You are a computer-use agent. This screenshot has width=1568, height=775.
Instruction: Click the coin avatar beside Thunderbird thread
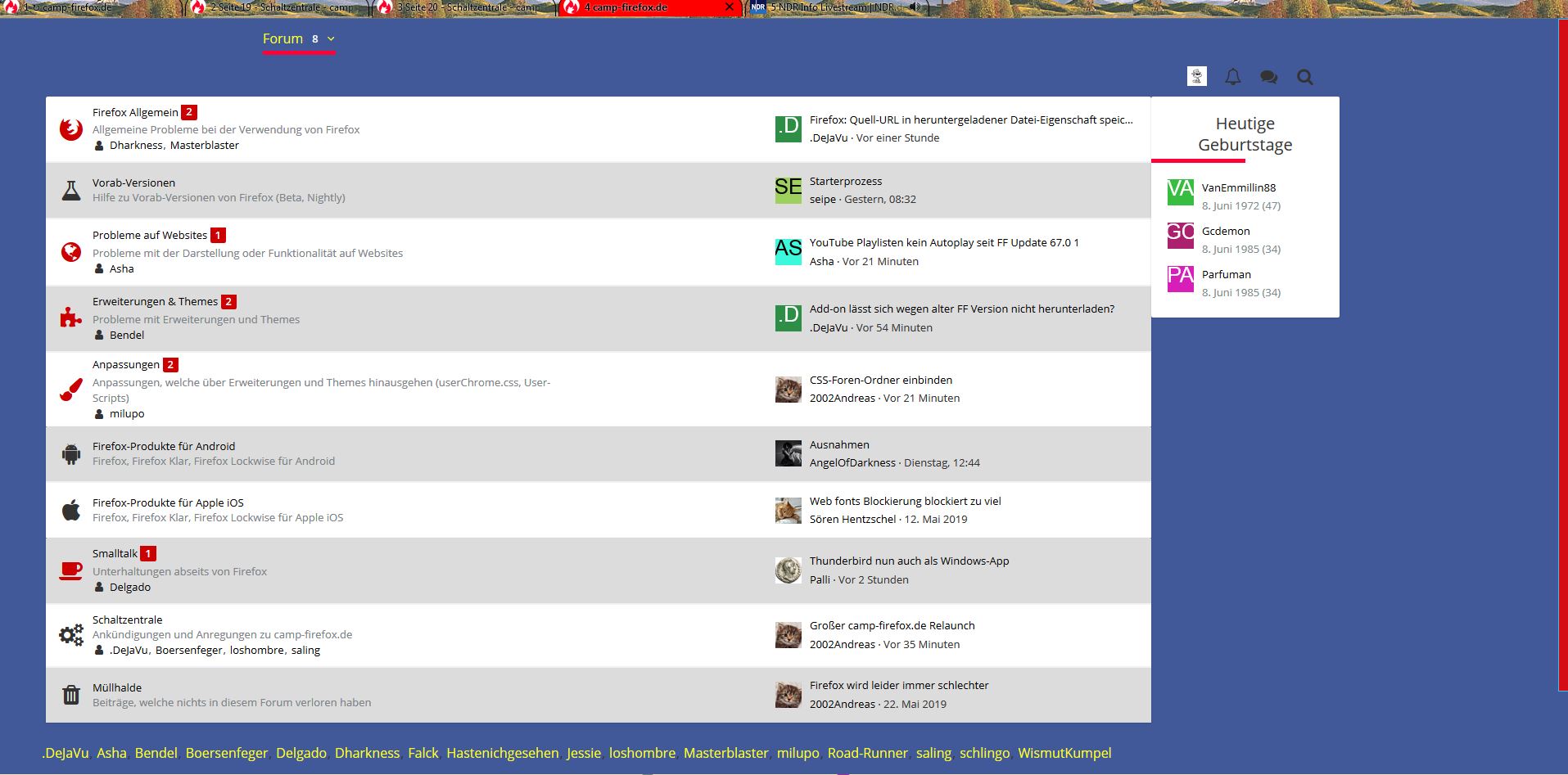click(x=789, y=570)
